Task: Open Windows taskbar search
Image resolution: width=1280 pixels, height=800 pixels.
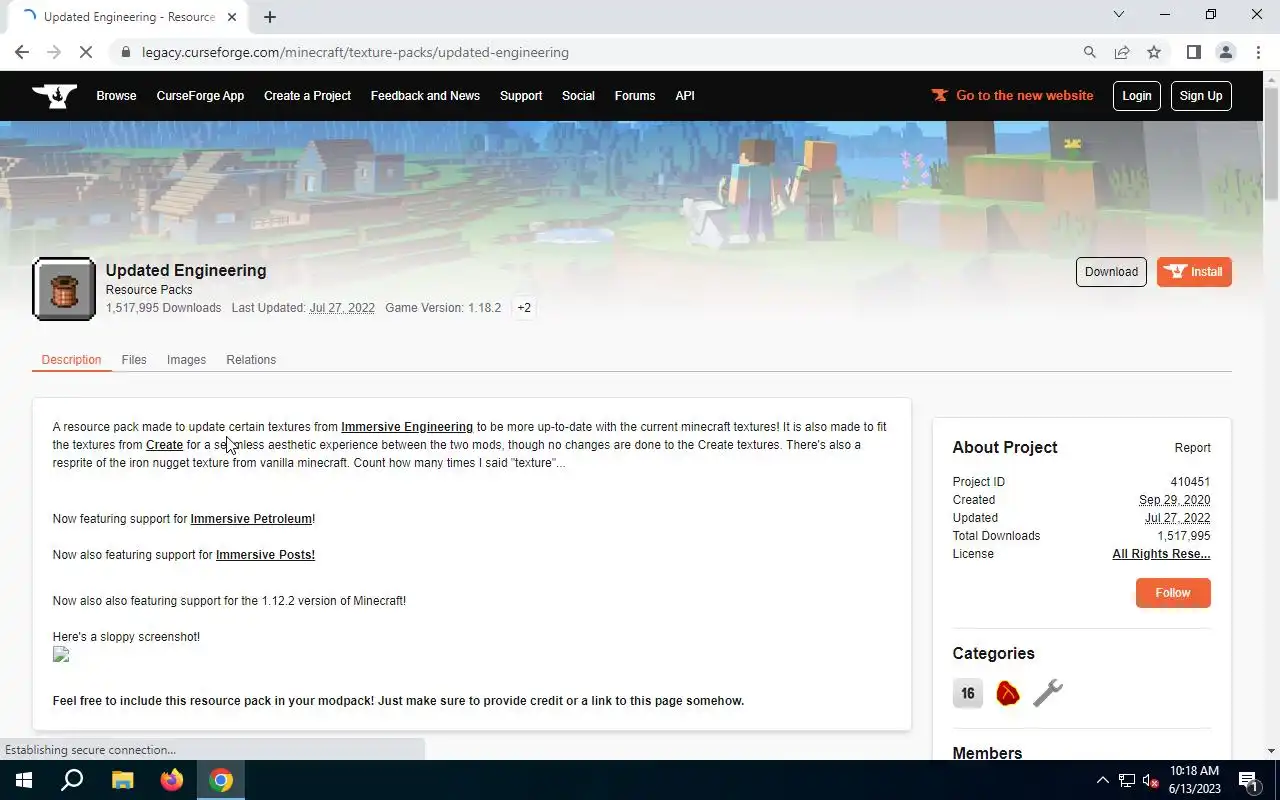Action: [72, 780]
